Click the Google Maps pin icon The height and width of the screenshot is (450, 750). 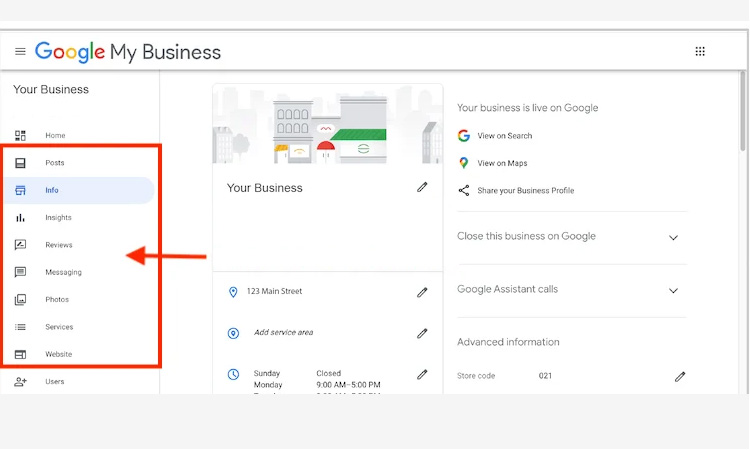463,163
